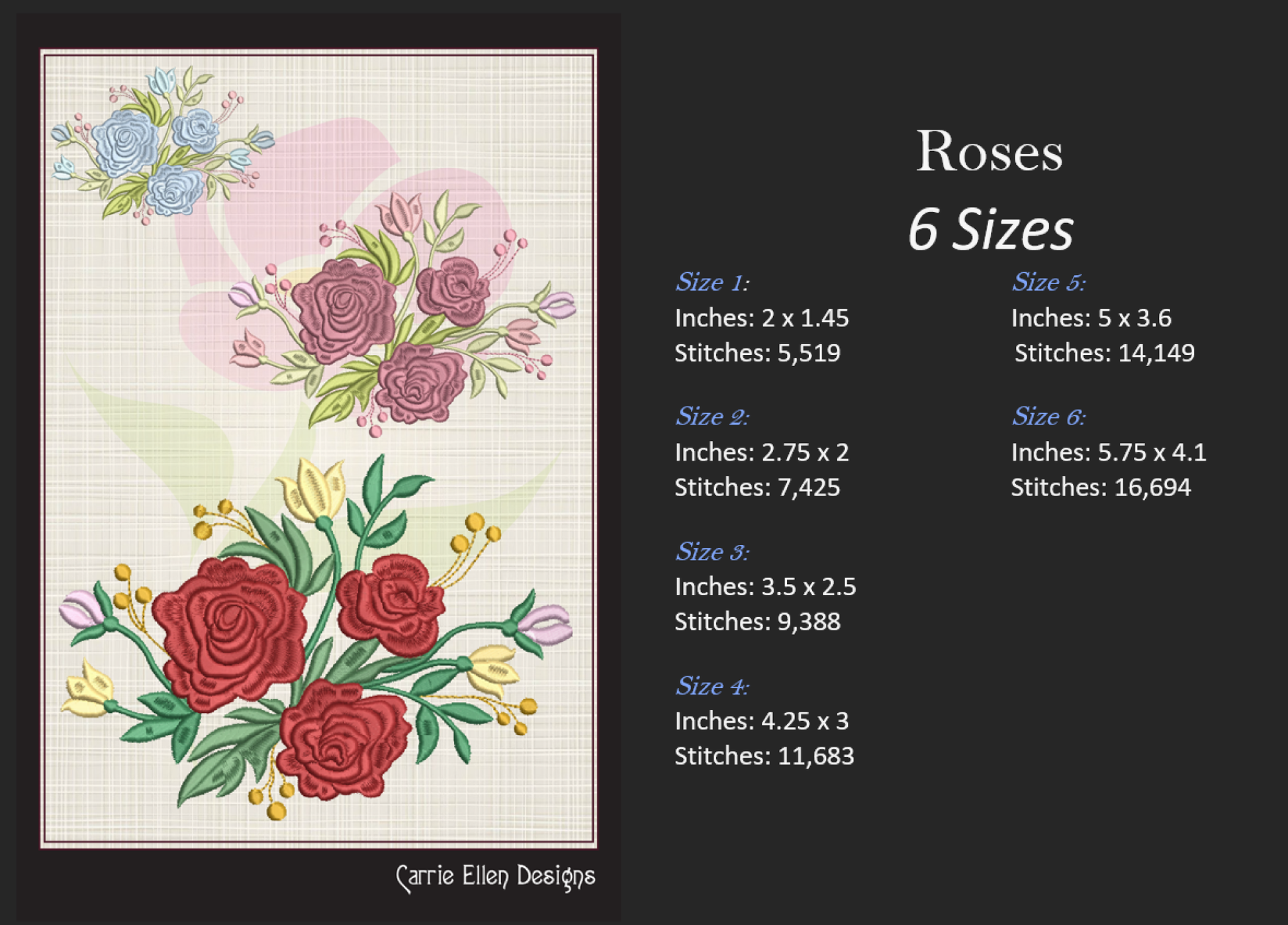The height and width of the screenshot is (925, 1288).
Task: Click the Size 4 label
Action: pyautogui.click(x=712, y=686)
